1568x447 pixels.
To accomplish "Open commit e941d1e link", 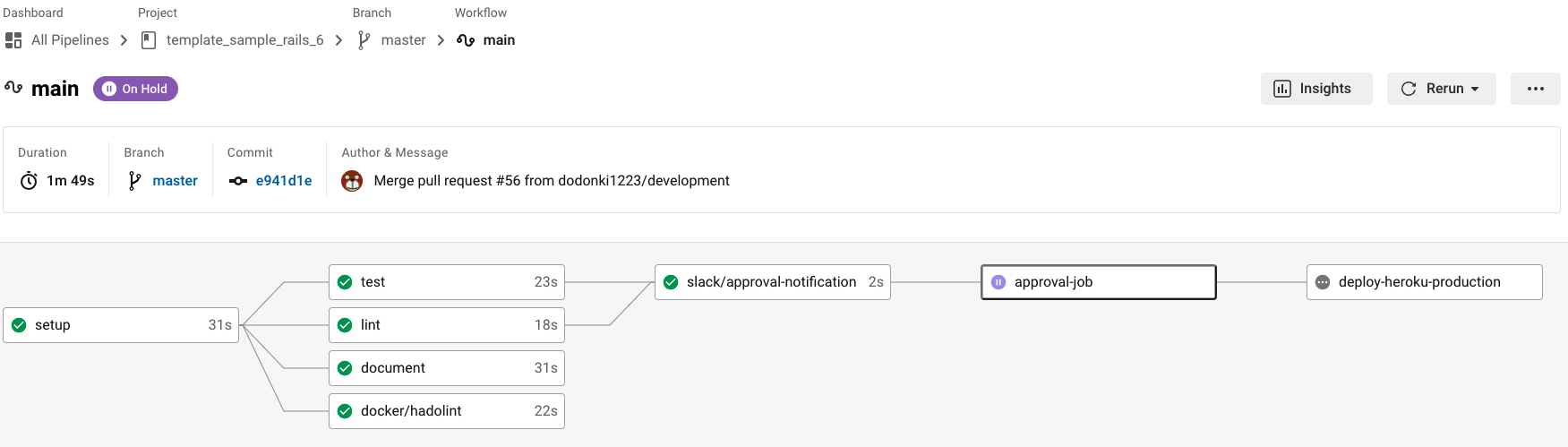I will [x=284, y=181].
